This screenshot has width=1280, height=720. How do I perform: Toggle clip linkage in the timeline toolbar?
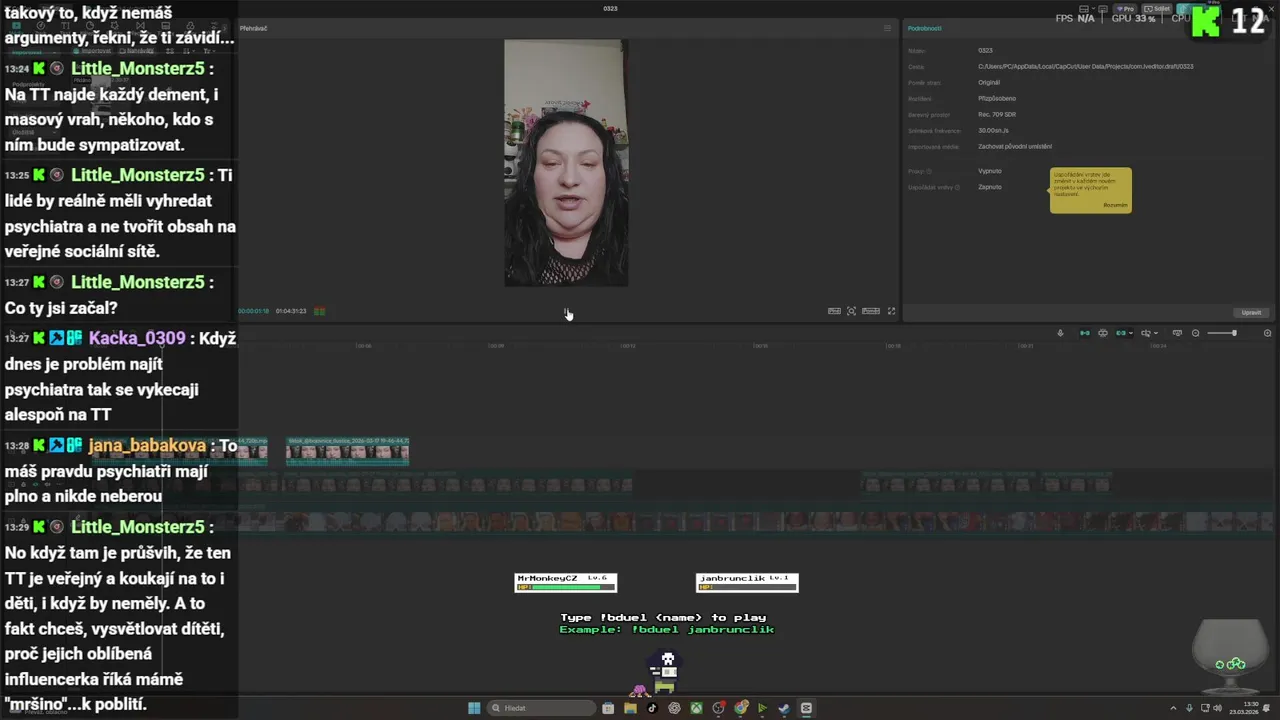click(1121, 333)
